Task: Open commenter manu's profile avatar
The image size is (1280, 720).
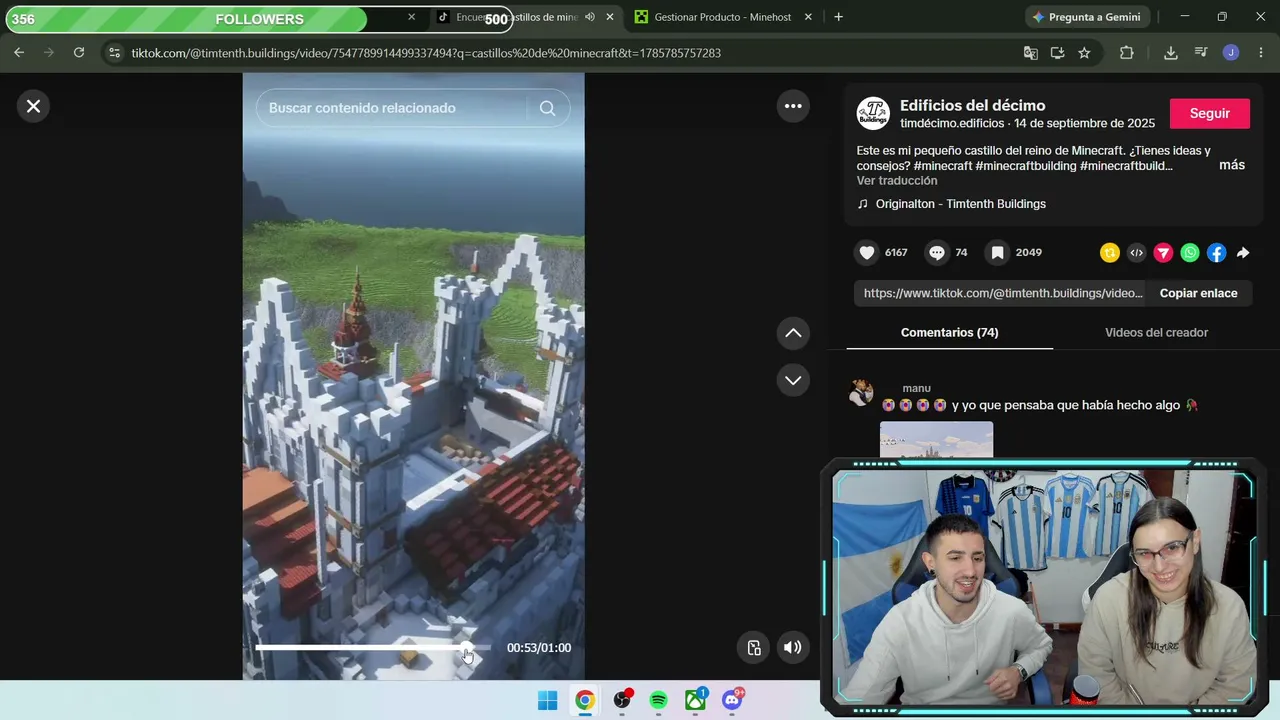Action: 861,393
